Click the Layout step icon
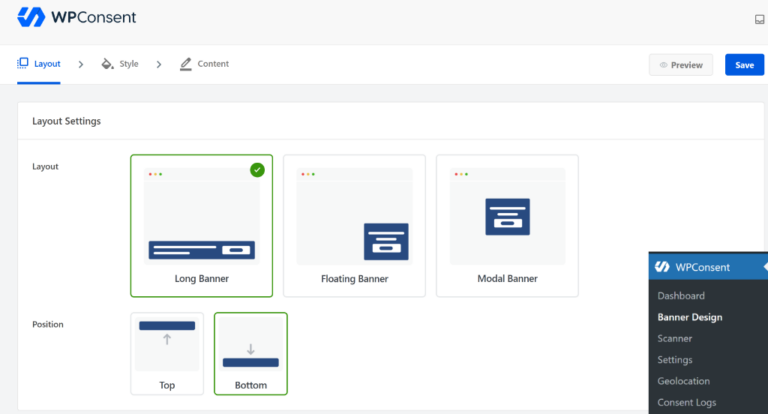 23,63
